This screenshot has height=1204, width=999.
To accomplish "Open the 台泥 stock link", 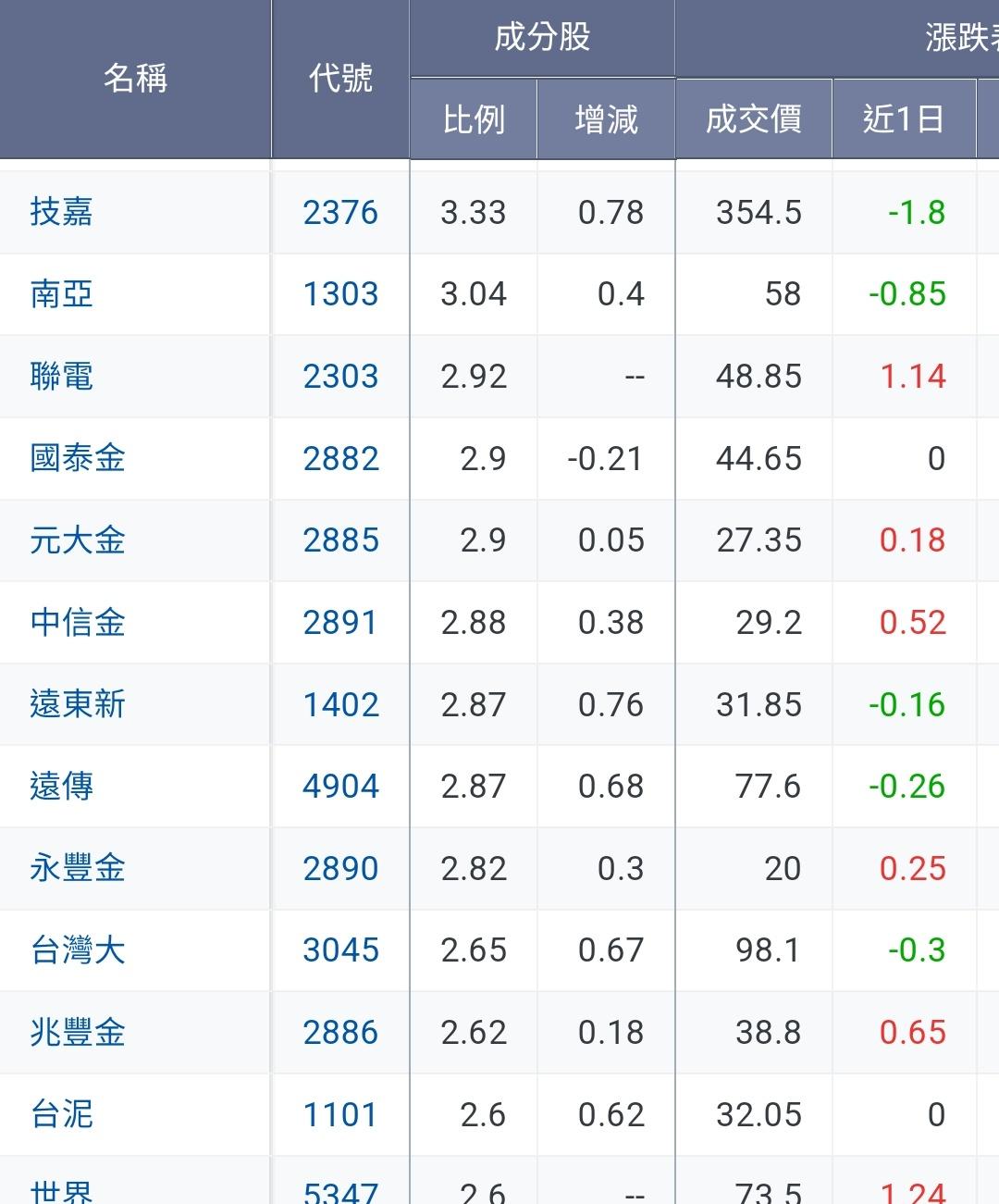I will point(61,1114).
